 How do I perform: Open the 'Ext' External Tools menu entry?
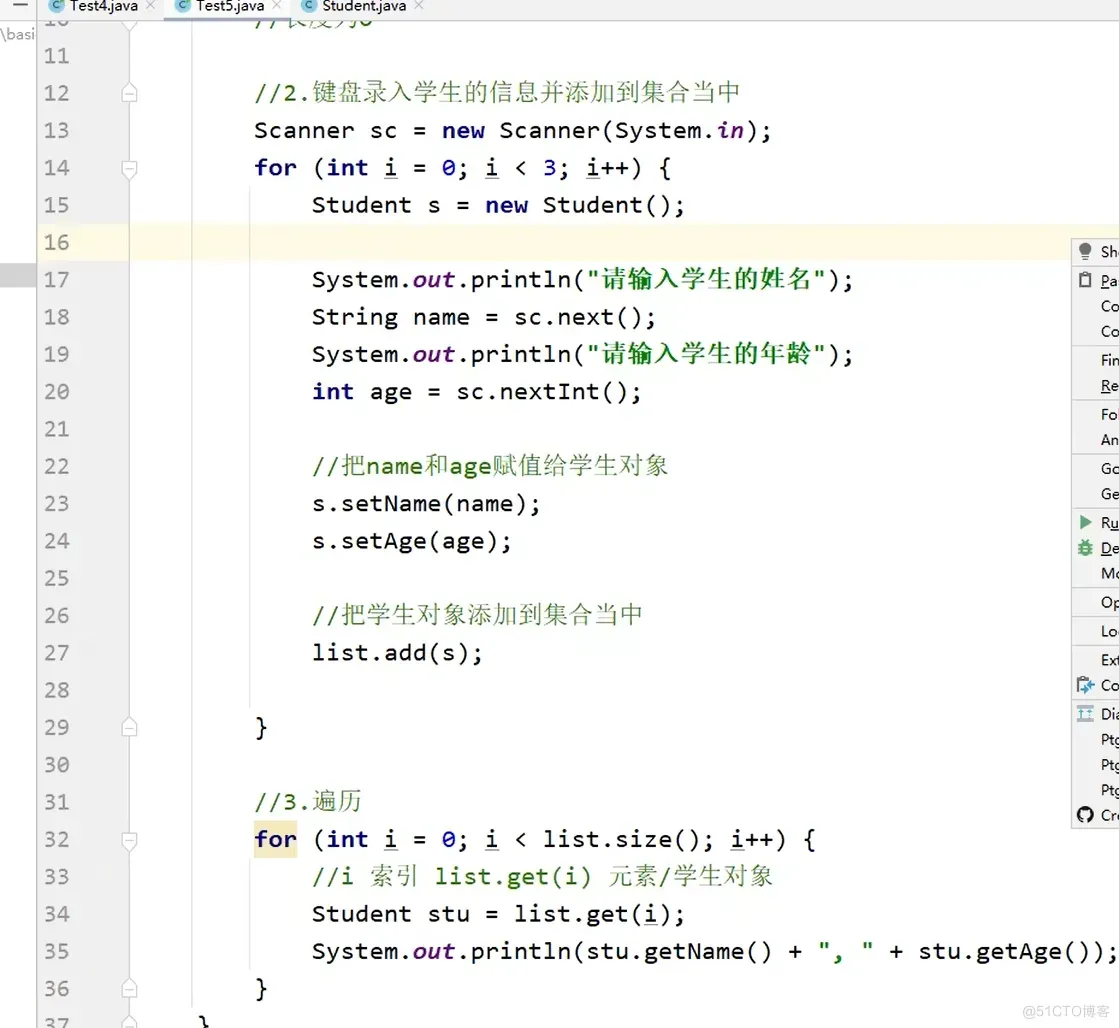coord(1109,660)
